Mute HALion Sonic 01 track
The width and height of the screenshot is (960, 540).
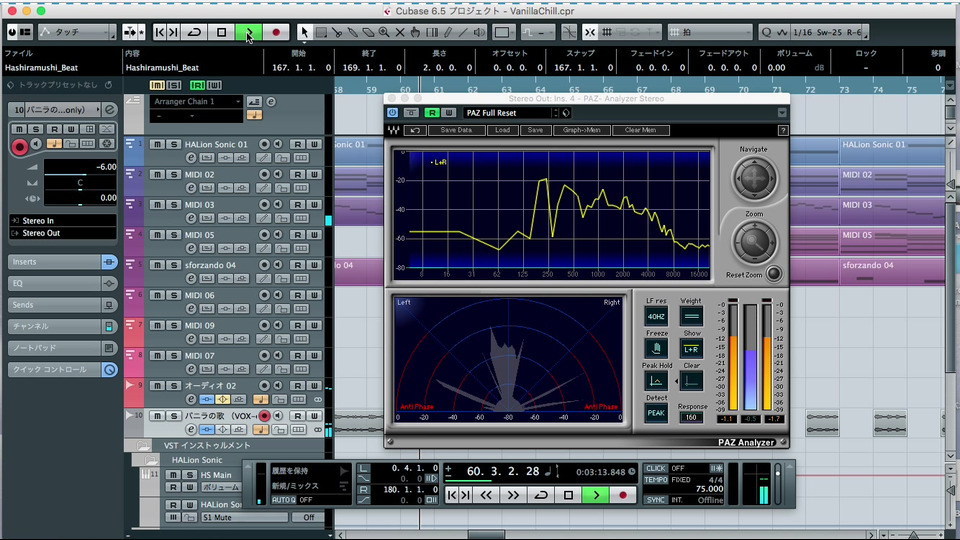point(157,144)
